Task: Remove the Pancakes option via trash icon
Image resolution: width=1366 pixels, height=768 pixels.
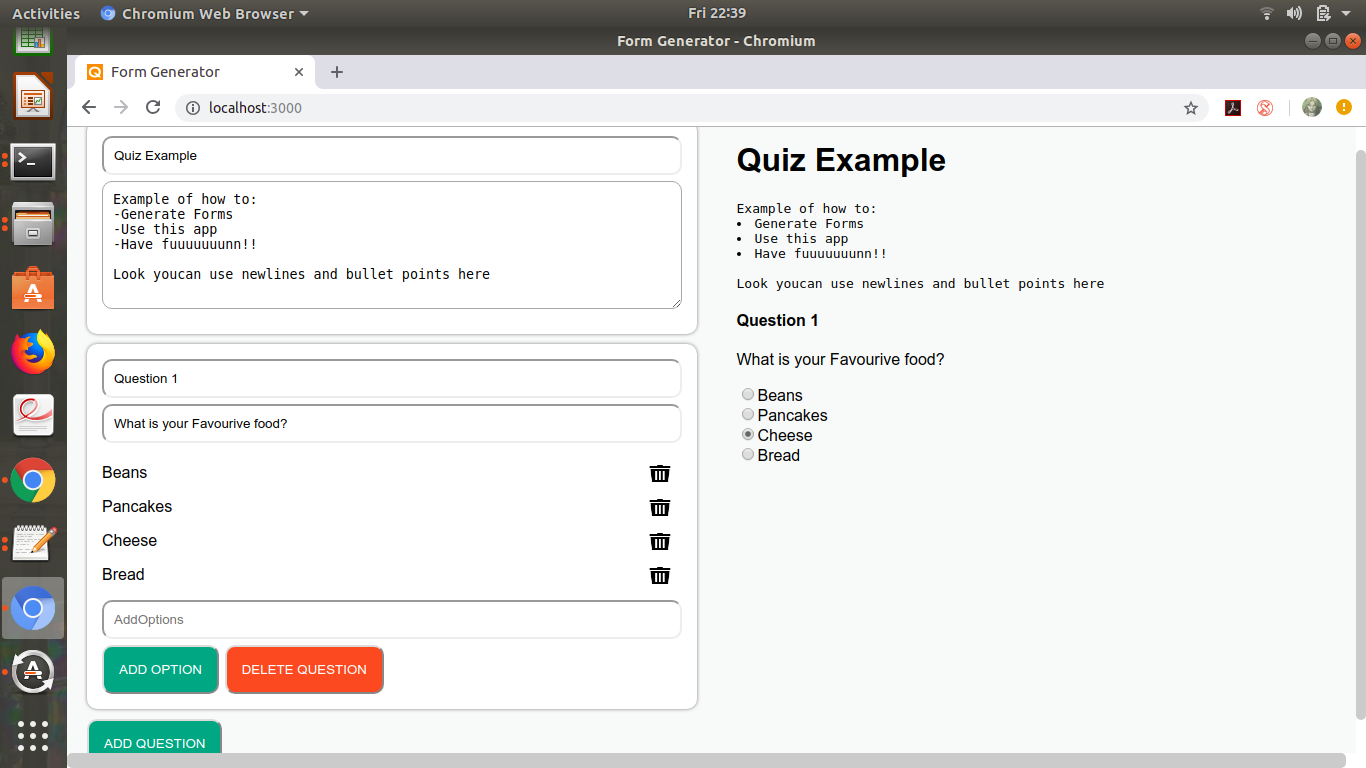Action: (x=659, y=508)
